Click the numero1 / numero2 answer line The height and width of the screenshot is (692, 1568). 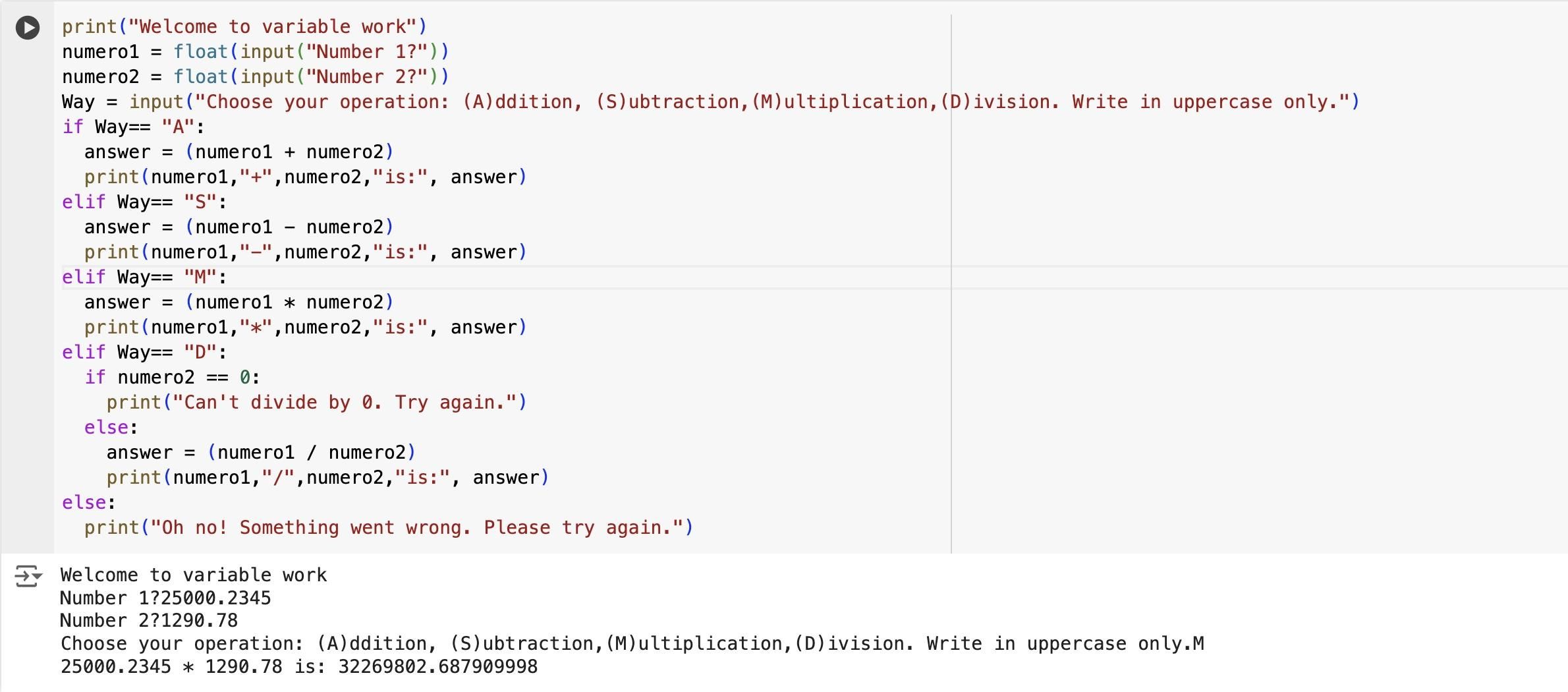(261, 453)
